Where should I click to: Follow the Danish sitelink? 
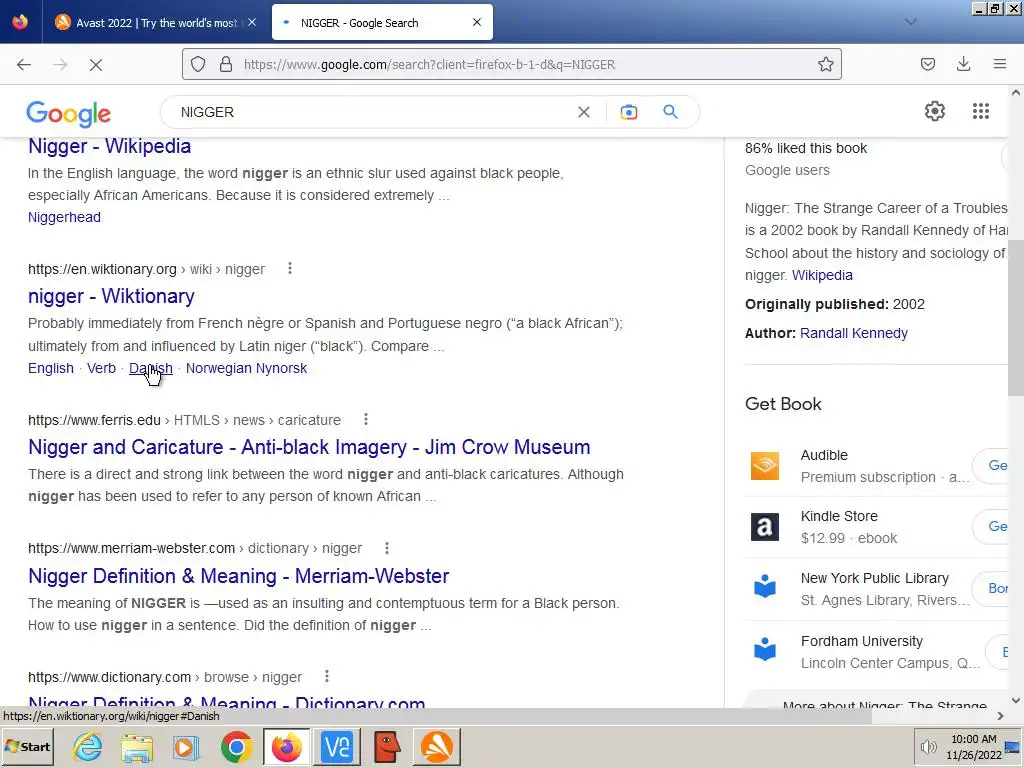[151, 368]
